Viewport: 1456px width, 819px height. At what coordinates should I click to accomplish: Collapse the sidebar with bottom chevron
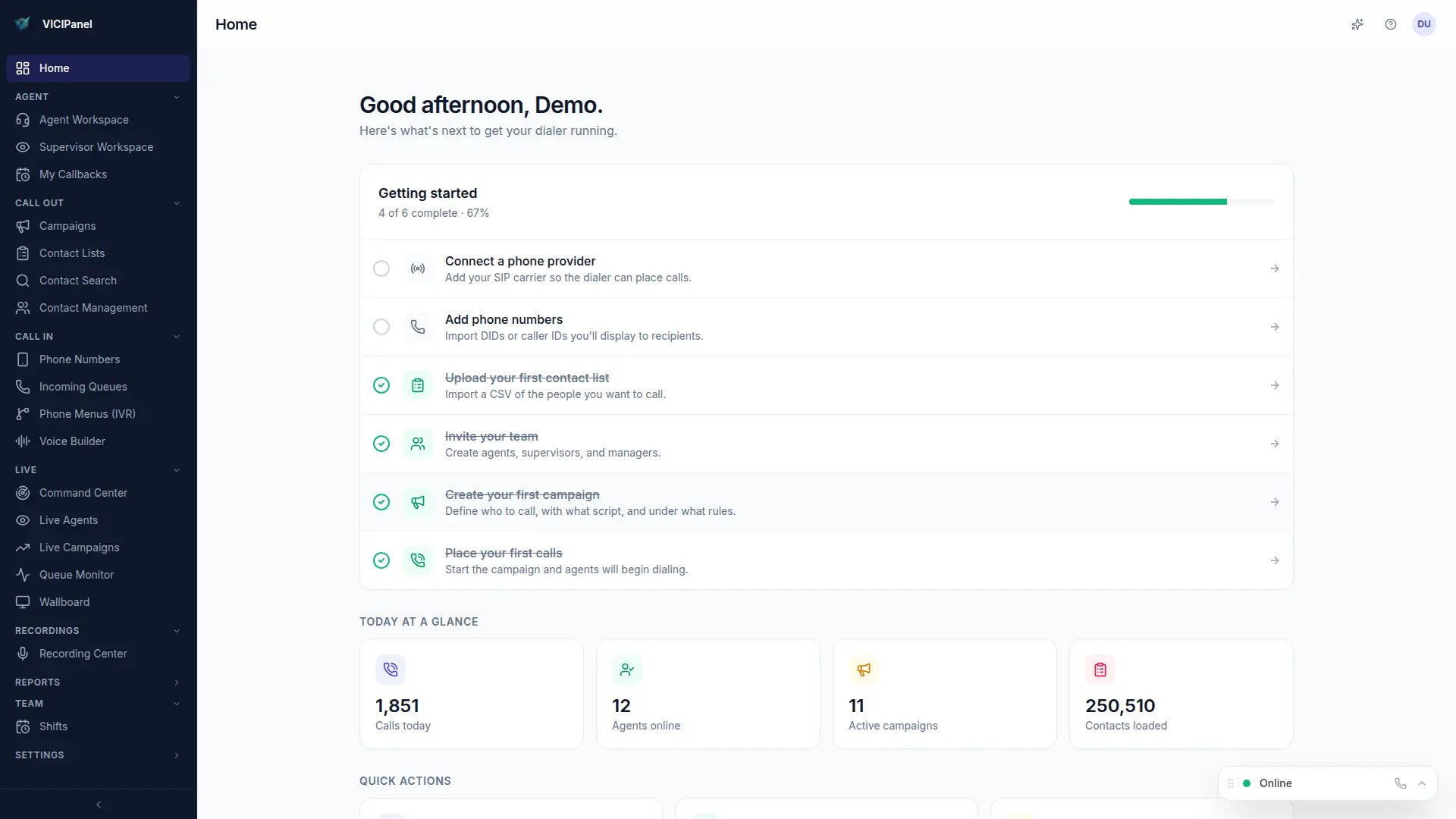[99, 805]
